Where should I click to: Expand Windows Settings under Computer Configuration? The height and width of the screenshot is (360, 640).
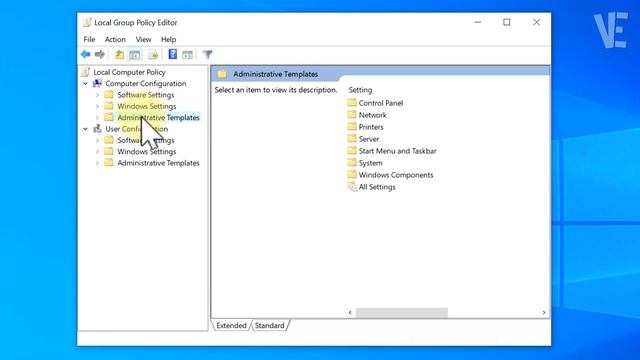97,106
